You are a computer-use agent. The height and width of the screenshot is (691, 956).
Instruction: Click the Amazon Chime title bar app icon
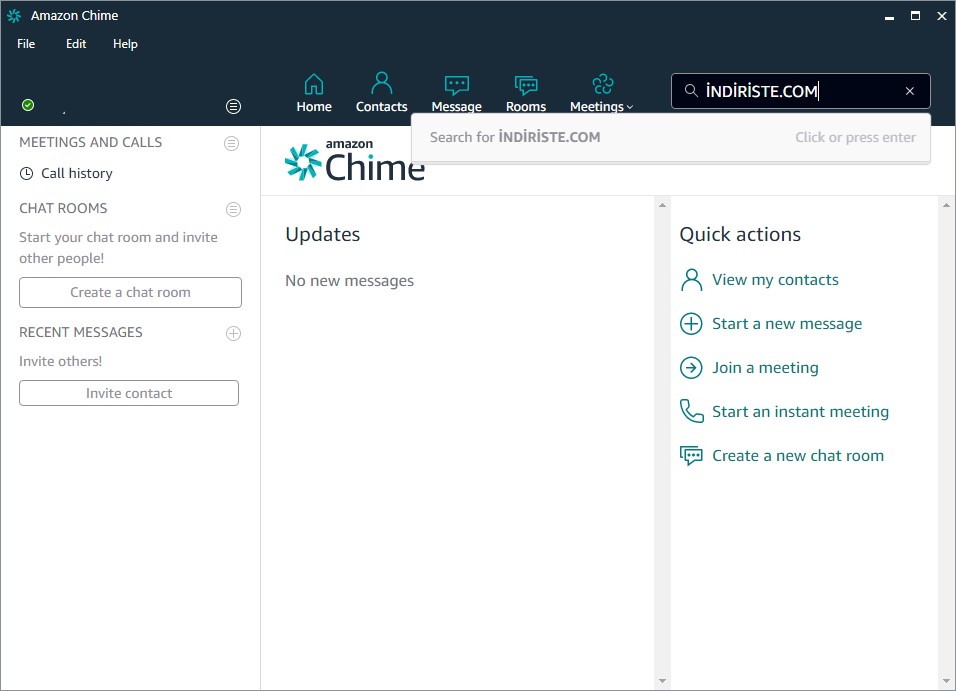pyautogui.click(x=14, y=16)
